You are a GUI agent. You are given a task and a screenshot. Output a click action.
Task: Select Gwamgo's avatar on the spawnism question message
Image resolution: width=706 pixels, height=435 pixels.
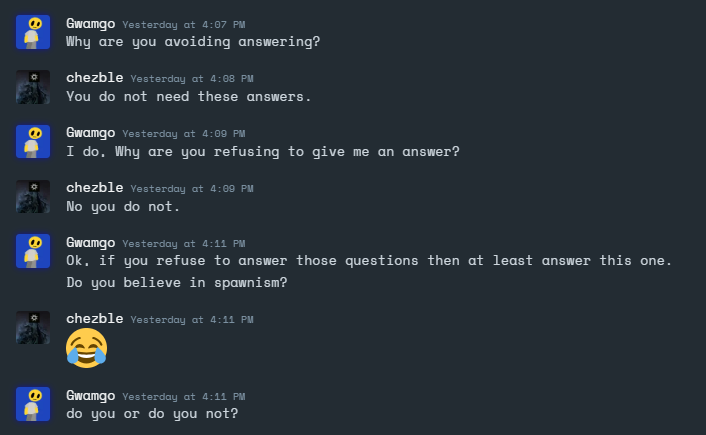[x=33, y=251]
